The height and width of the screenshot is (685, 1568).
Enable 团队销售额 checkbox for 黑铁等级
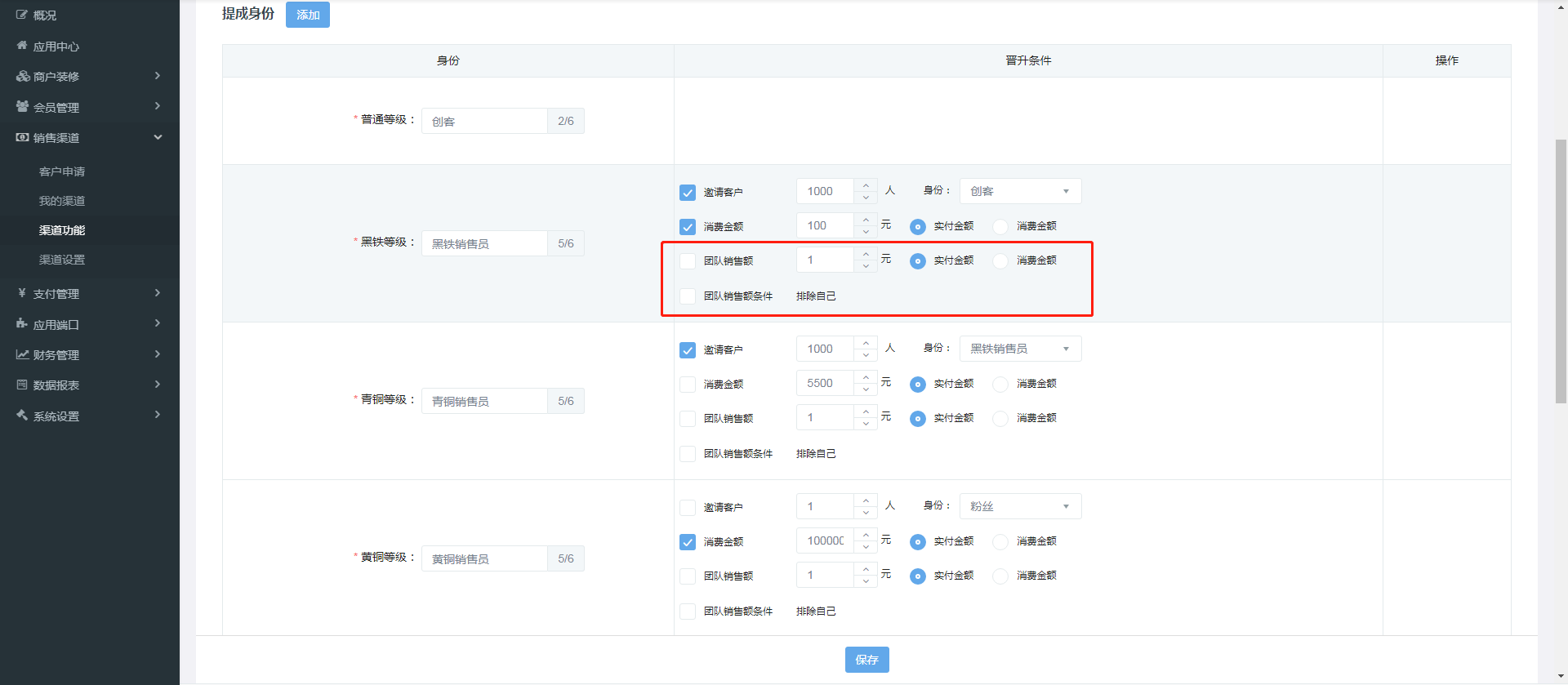tap(688, 261)
